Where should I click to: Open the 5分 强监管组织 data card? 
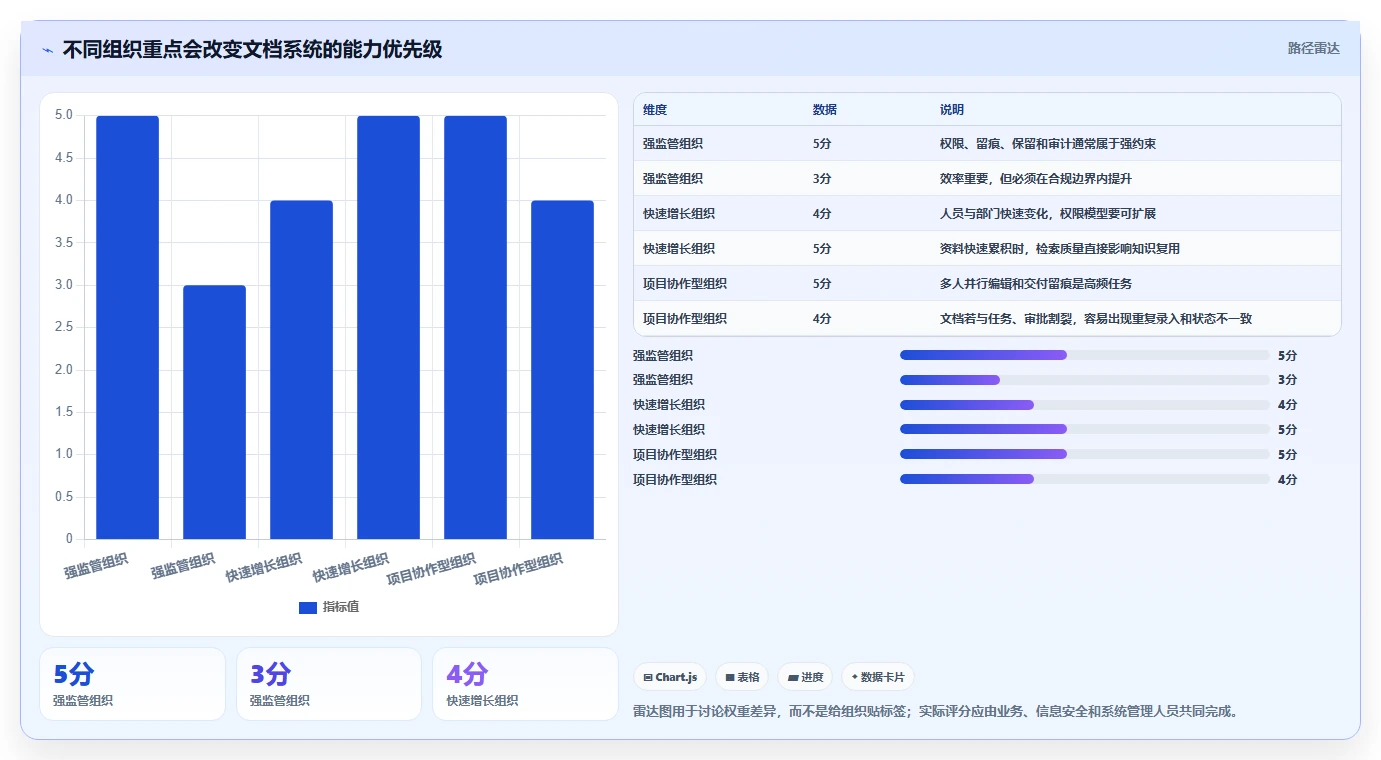pyautogui.click(x=132, y=684)
